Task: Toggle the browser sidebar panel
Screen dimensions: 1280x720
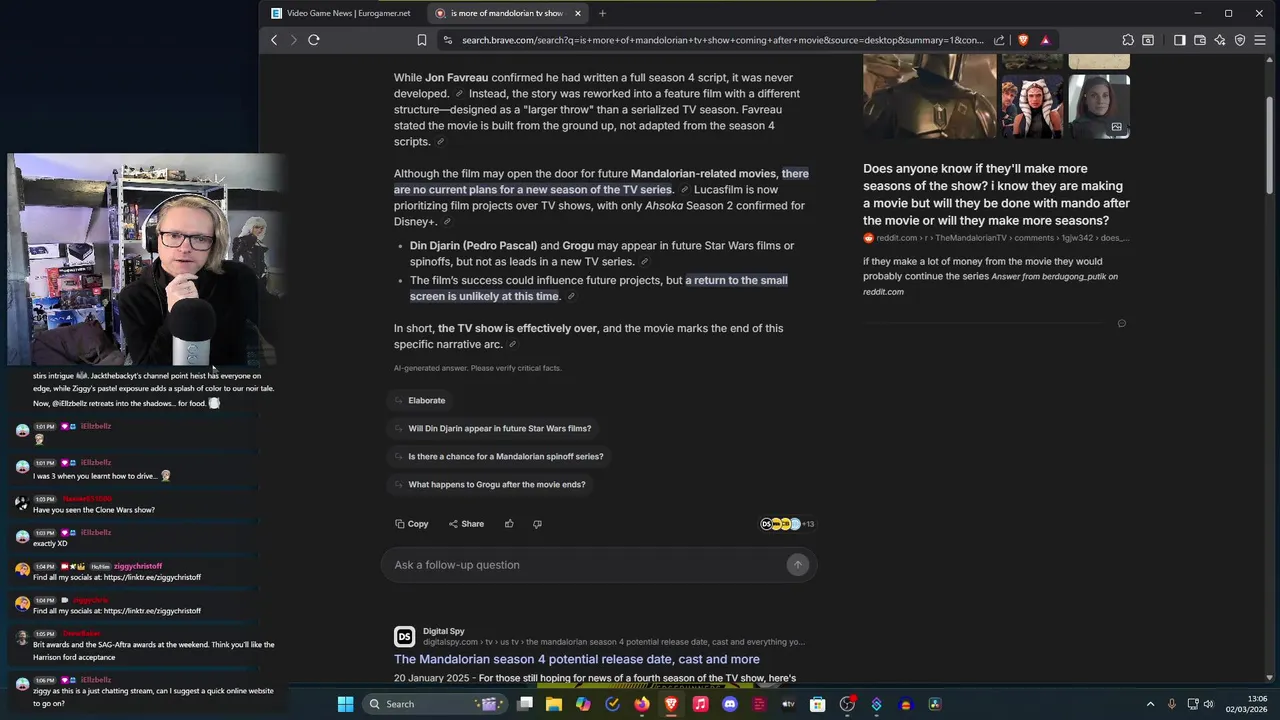Action: pyautogui.click(x=1180, y=40)
